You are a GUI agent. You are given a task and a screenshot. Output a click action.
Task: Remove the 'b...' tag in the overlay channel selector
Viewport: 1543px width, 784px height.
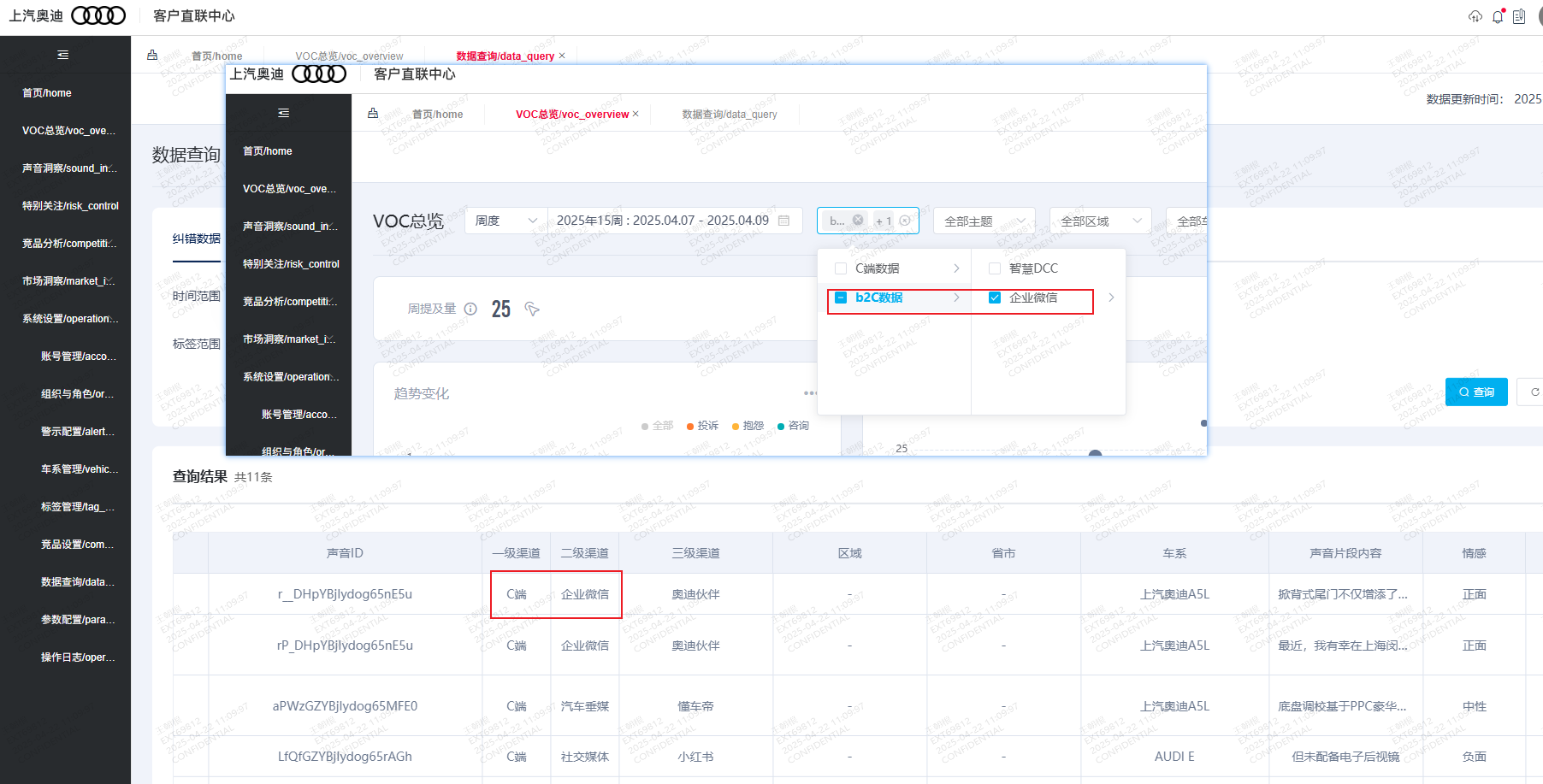tap(858, 221)
